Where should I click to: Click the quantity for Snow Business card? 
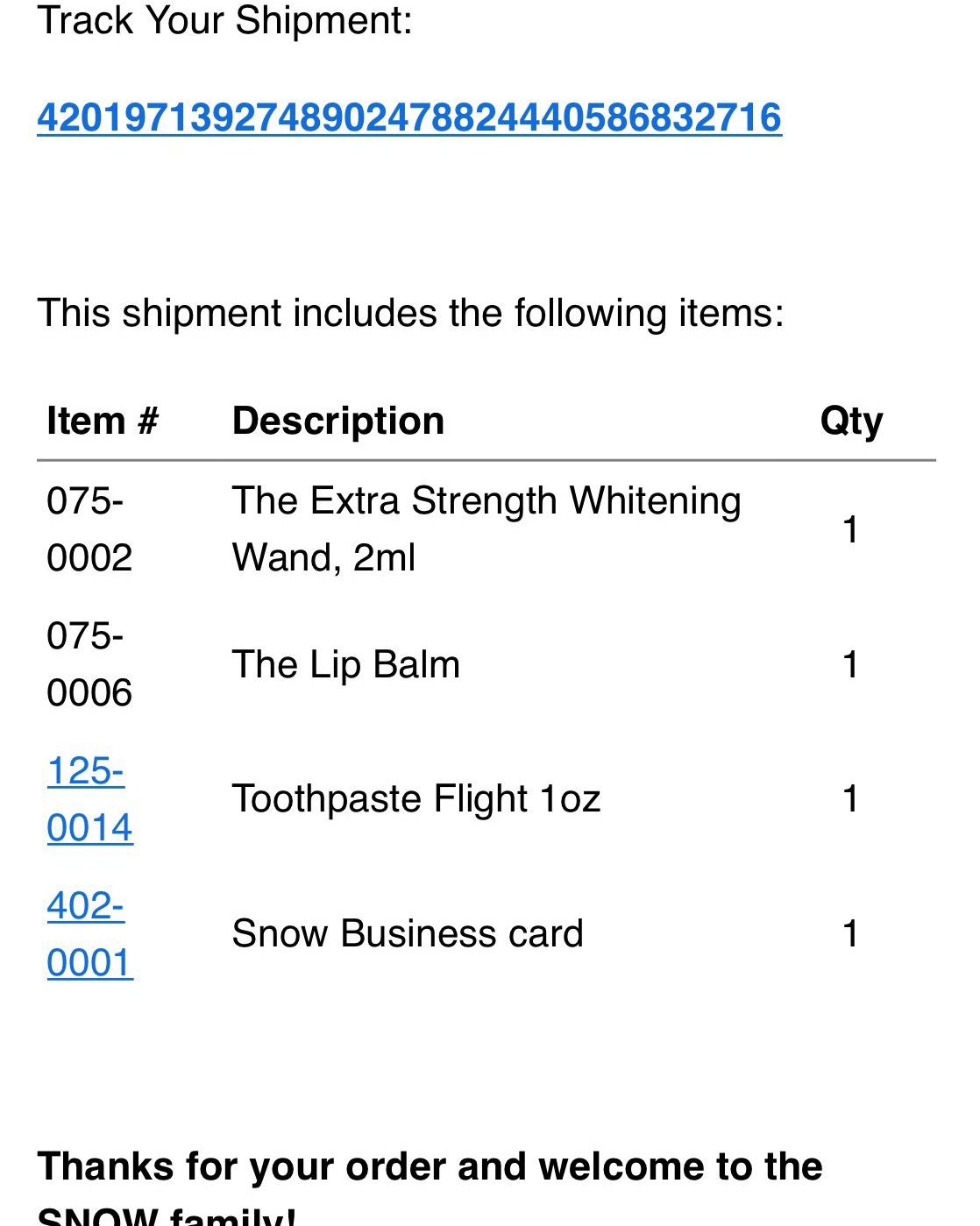tap(849, 933)
